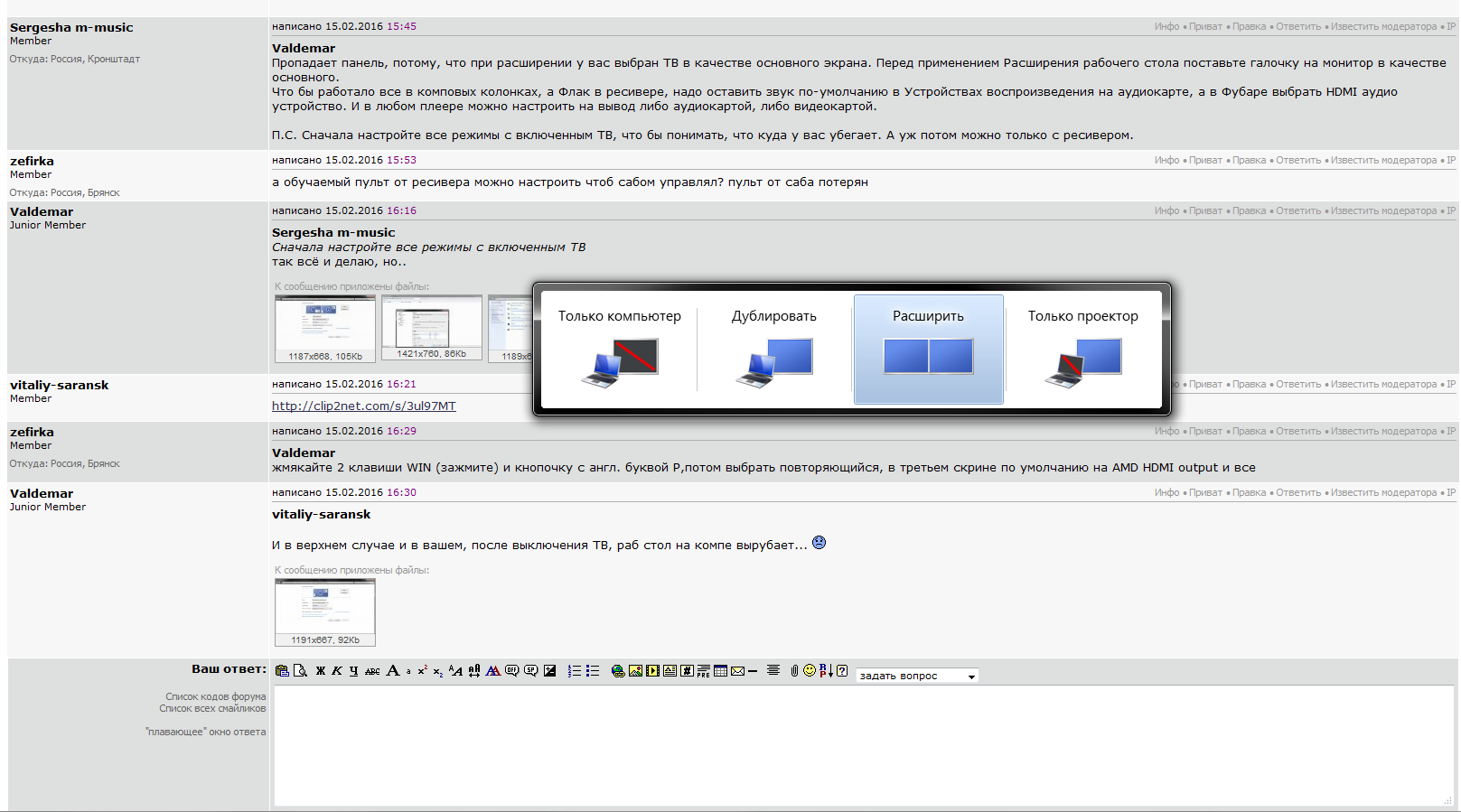
Task: Click the paste-from-clipboard icon in the editor toolbar
Action: (282, 670)
